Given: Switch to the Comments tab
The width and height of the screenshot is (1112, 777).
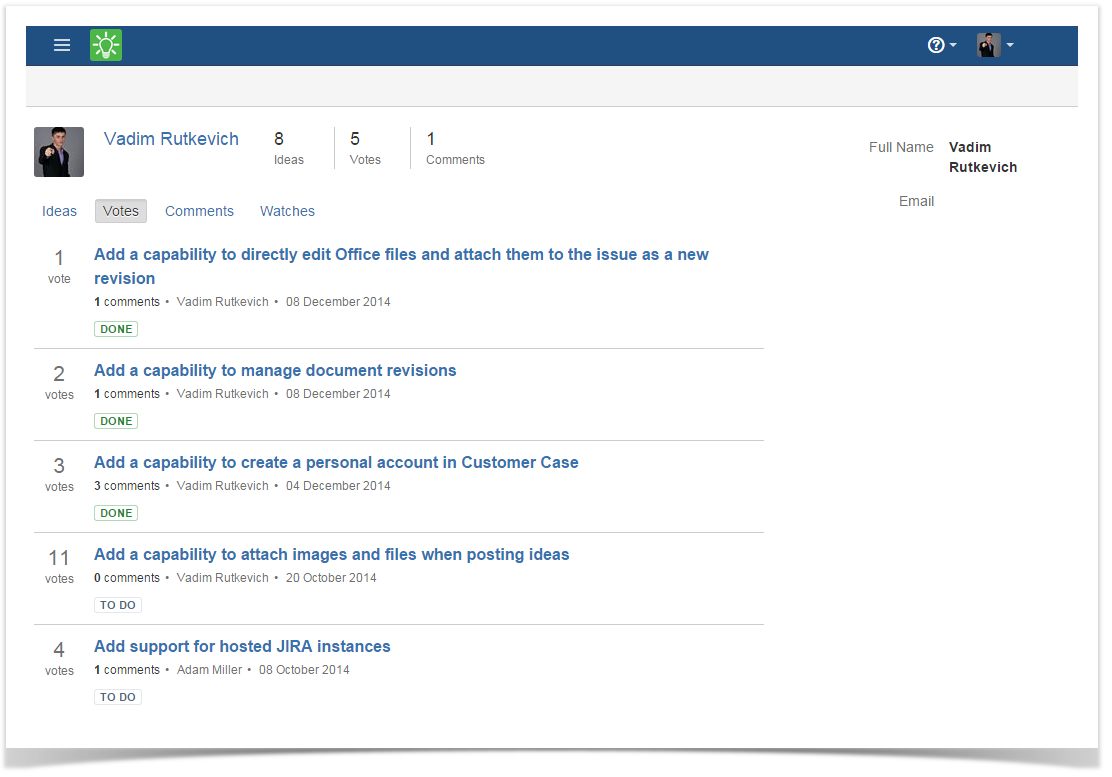Looking at the screenshot, I should point(199,211).
